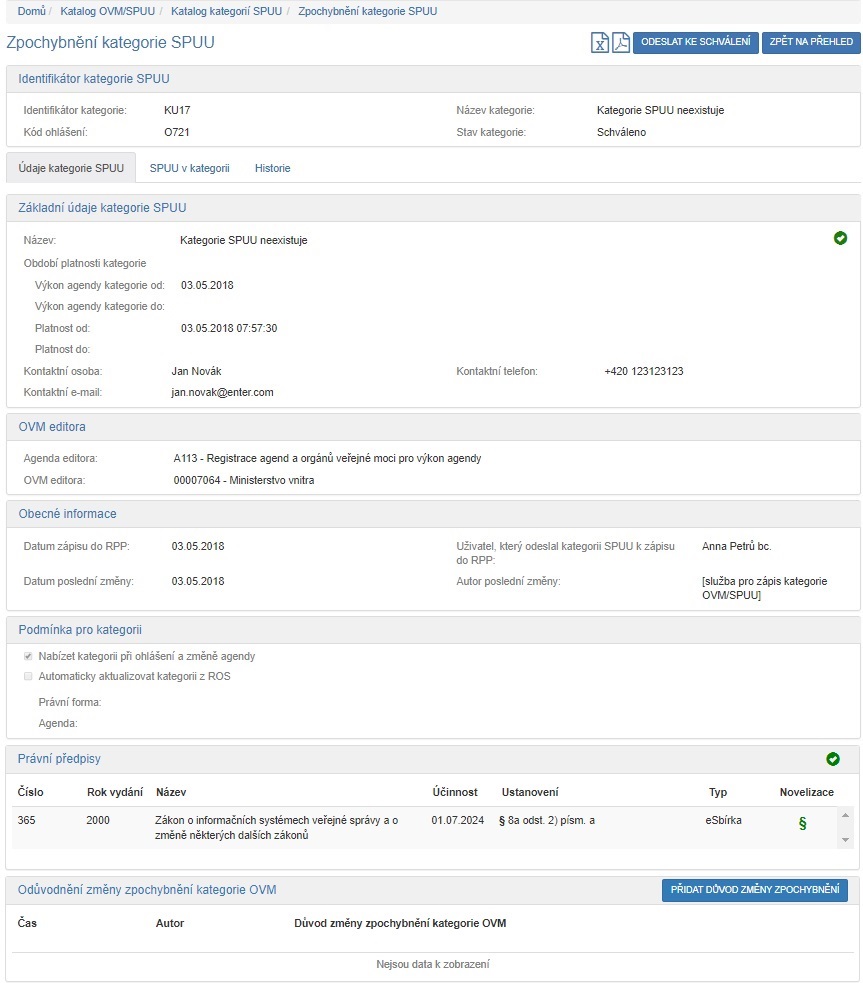This screenshot has width=863, height=983.
Task: Navigate to 'Katalog kategorií SPUU' breadcrumb
Action: point(225,11)
